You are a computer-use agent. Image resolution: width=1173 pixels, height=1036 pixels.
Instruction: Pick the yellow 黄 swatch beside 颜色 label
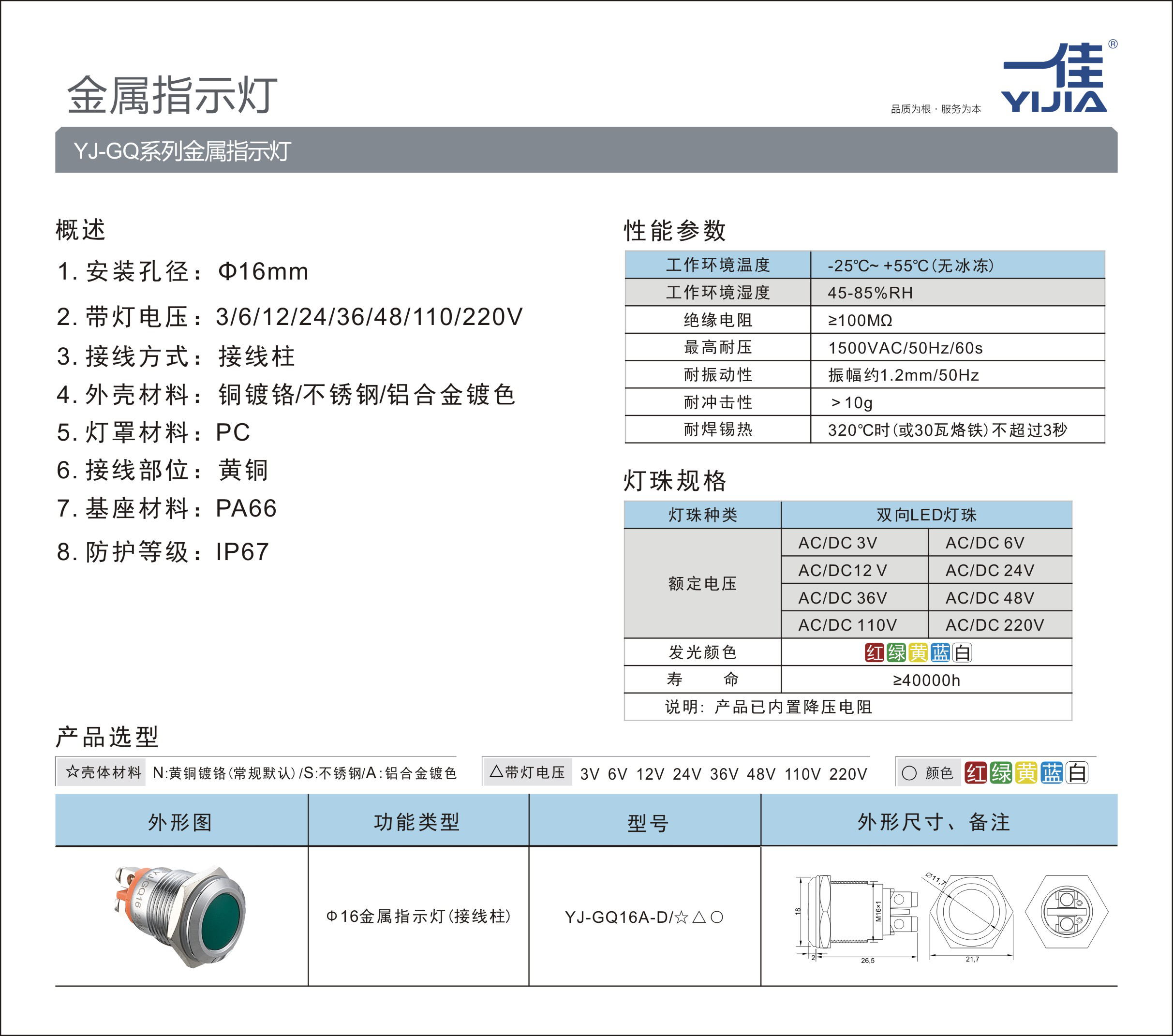[x=1026, y=773]
